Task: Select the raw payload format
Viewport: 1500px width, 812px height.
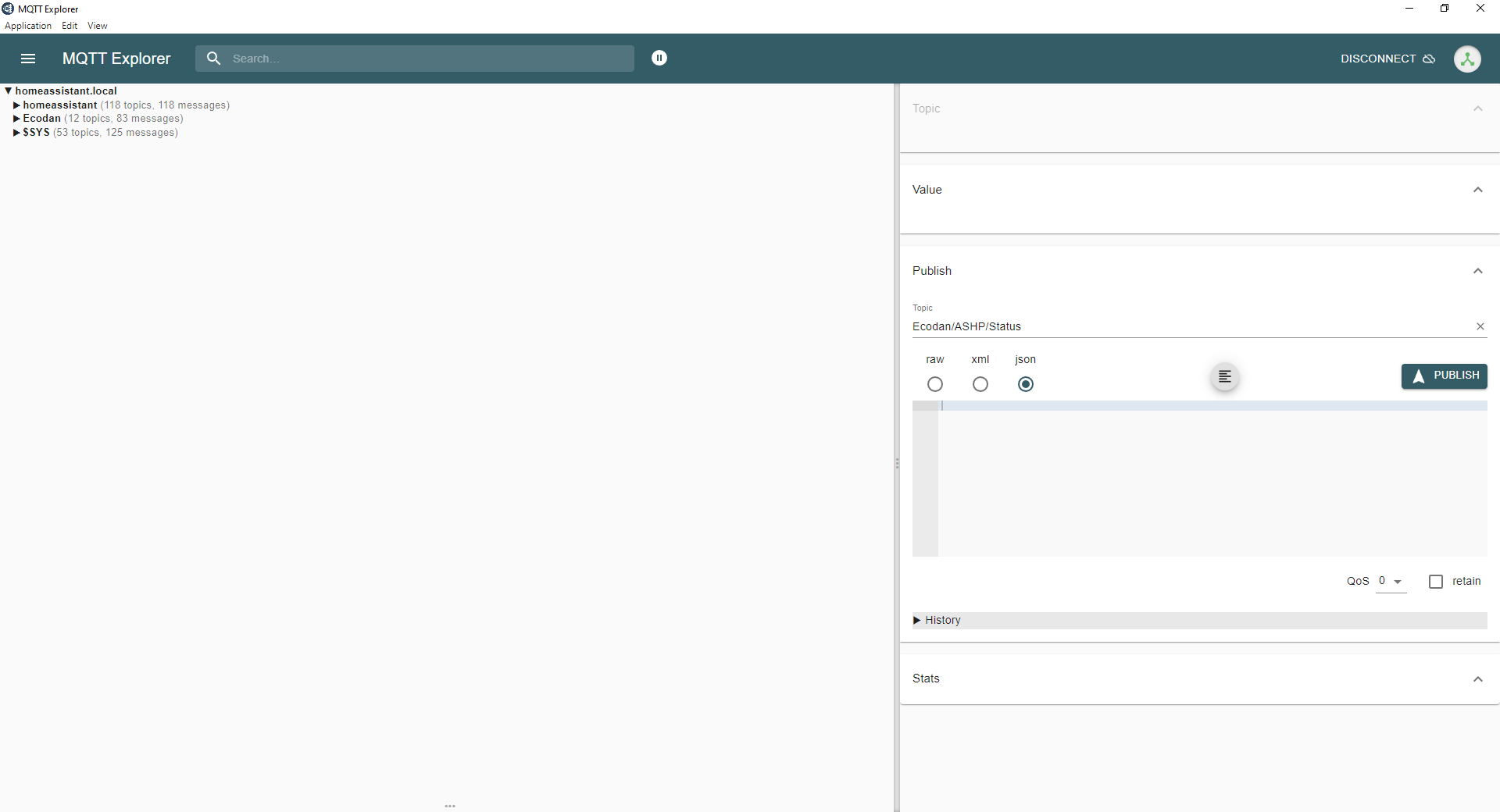Action: coord(934,384)
